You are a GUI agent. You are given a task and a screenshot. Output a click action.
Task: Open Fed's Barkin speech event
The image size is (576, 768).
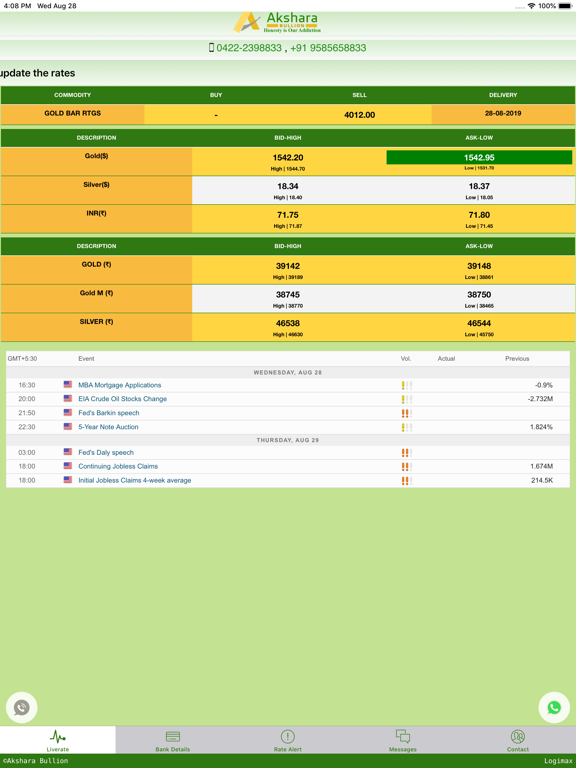pyautogui.click(x=109, y=413)
